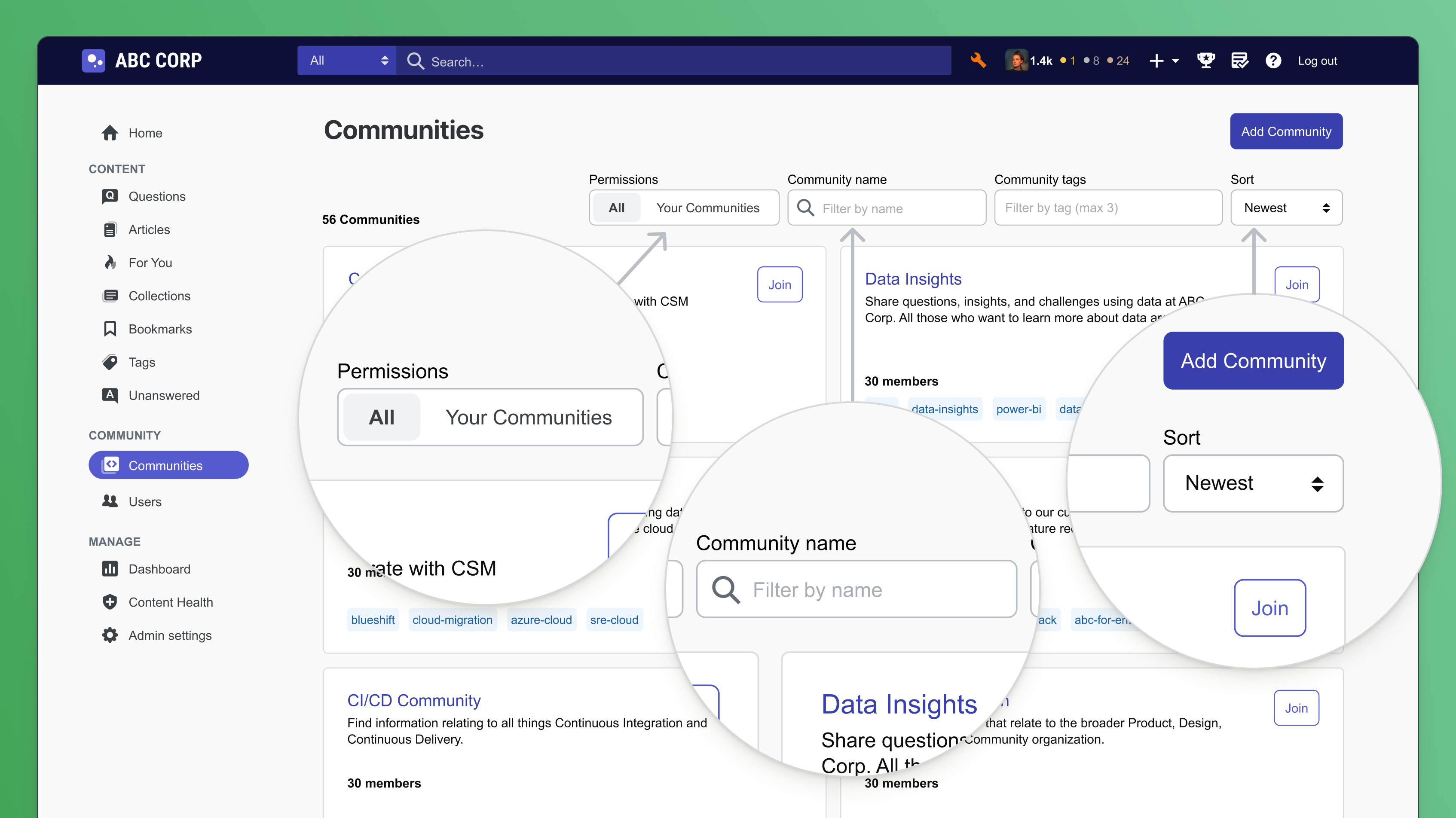Image resolution: width=1456 pixels, height=818 pixels.
Task: Open Bookmarks via bookmark icon
Action: [110, 329]
